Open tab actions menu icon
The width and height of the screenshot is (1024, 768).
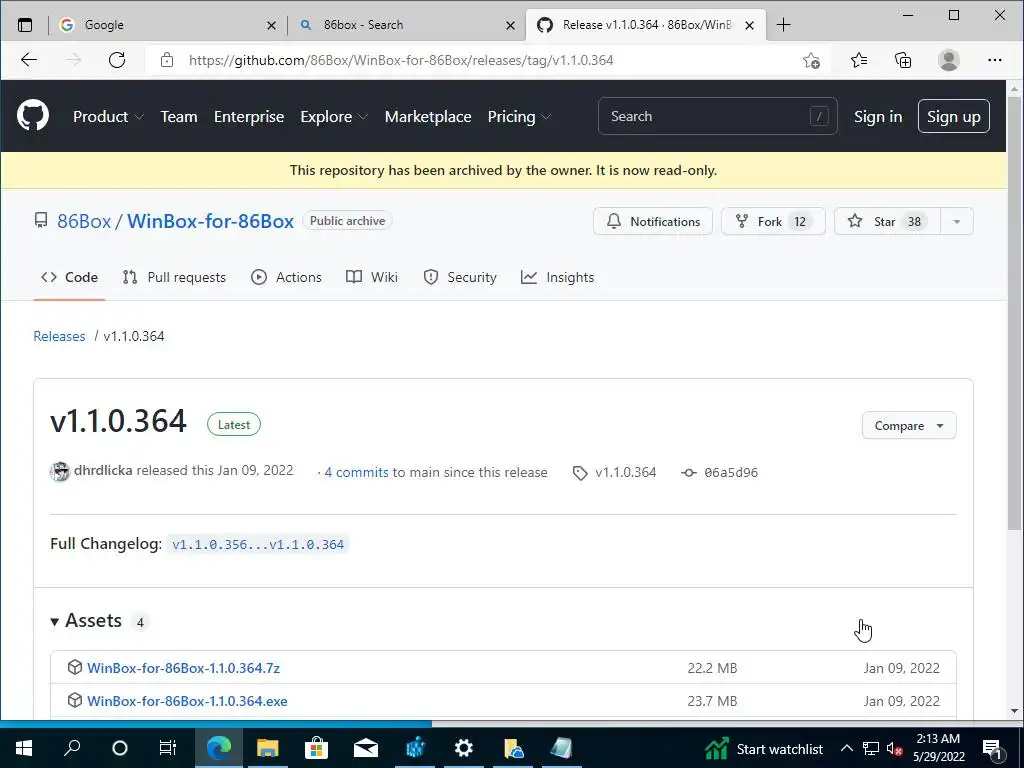click(25, 25)
